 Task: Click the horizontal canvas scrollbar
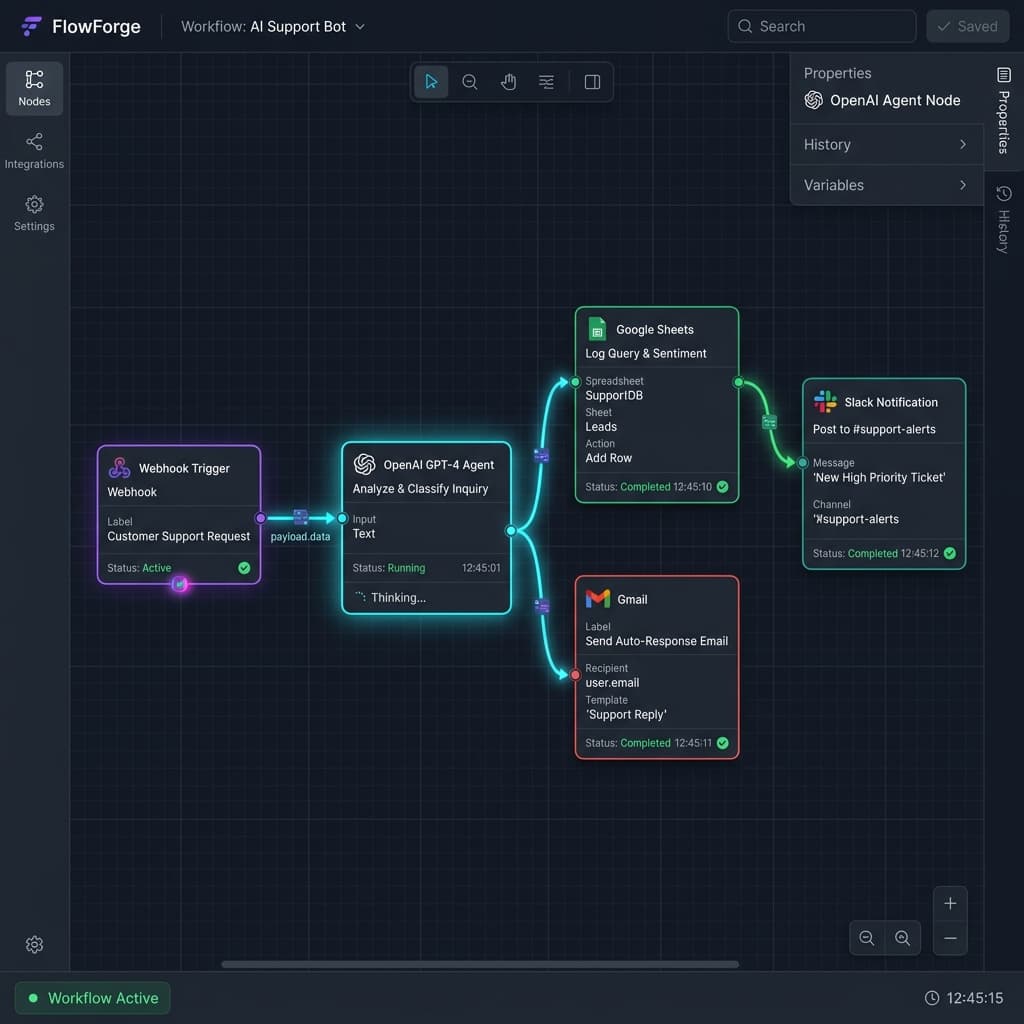480,964
